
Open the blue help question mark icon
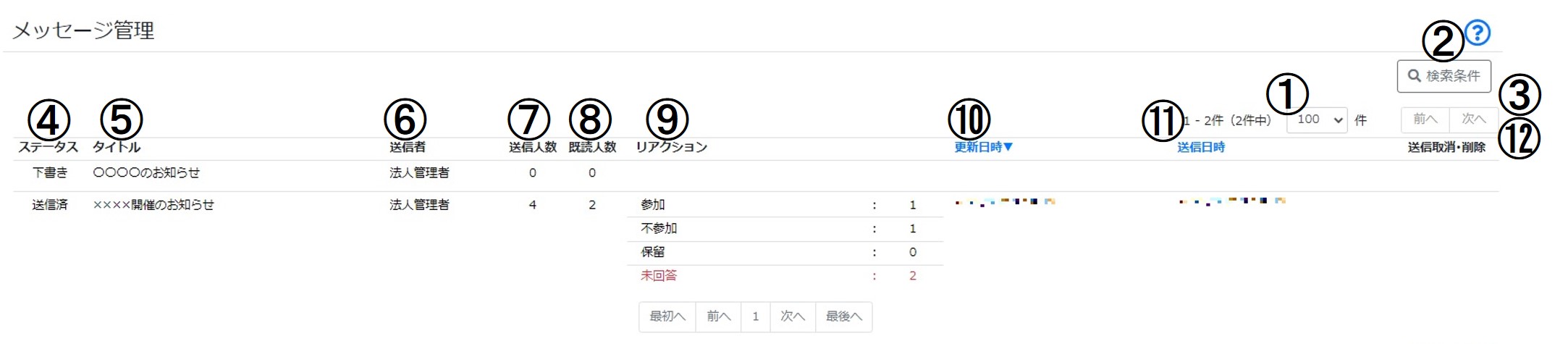click(x=1478, y=33)
